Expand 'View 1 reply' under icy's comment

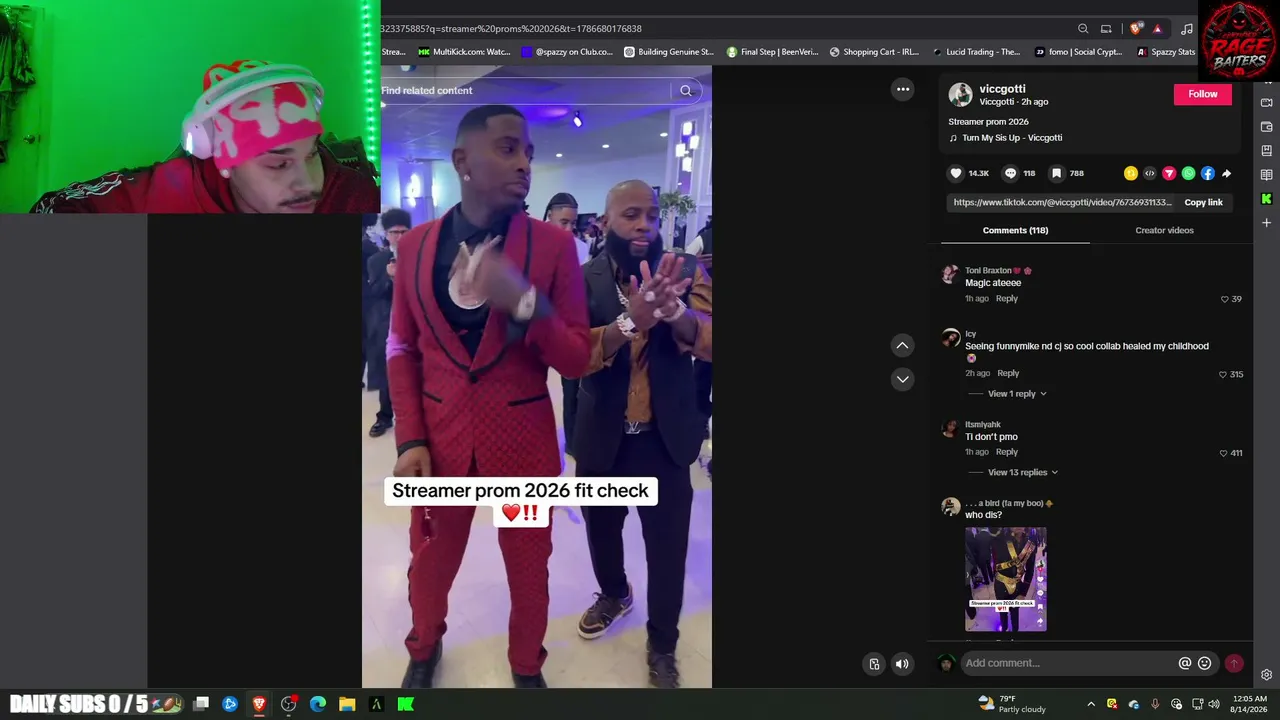pyautogui.click(x=1017, y=394)
